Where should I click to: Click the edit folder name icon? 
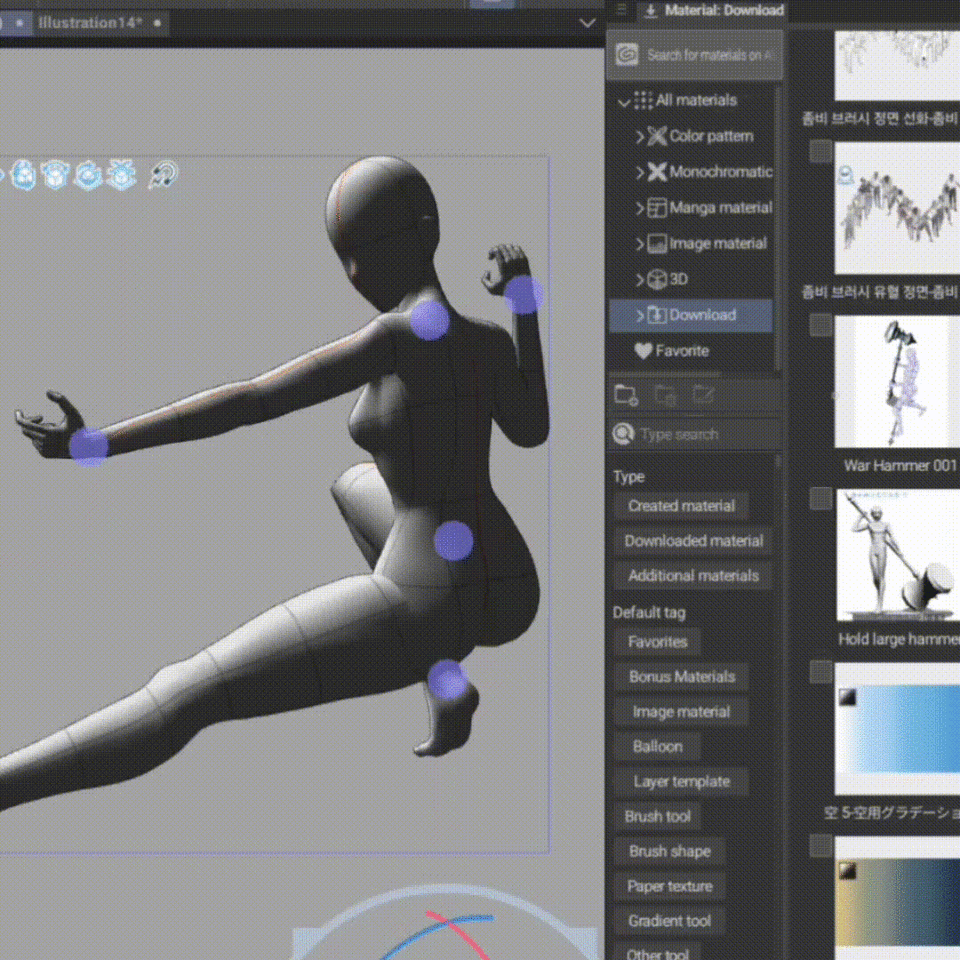click(703, 395)
